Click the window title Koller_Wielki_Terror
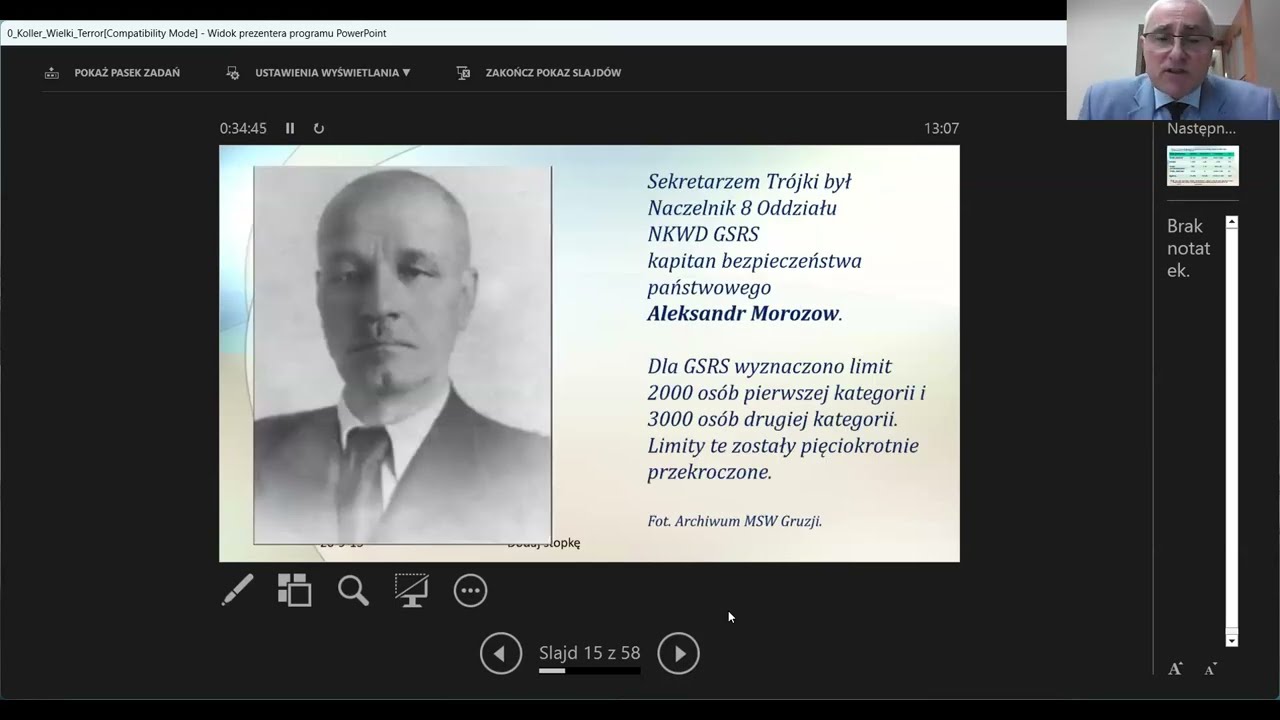The width and height of the screenshot is (1280, 720). (x=197, y=33)
